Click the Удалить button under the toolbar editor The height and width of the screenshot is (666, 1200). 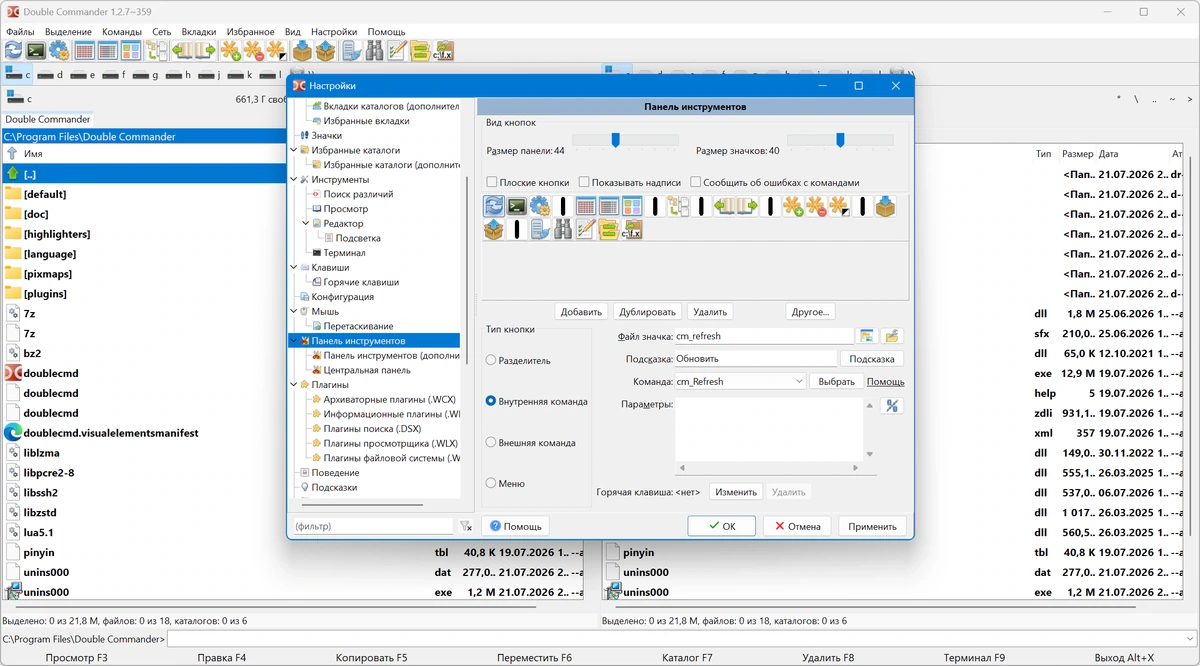(x=710, y=312)
